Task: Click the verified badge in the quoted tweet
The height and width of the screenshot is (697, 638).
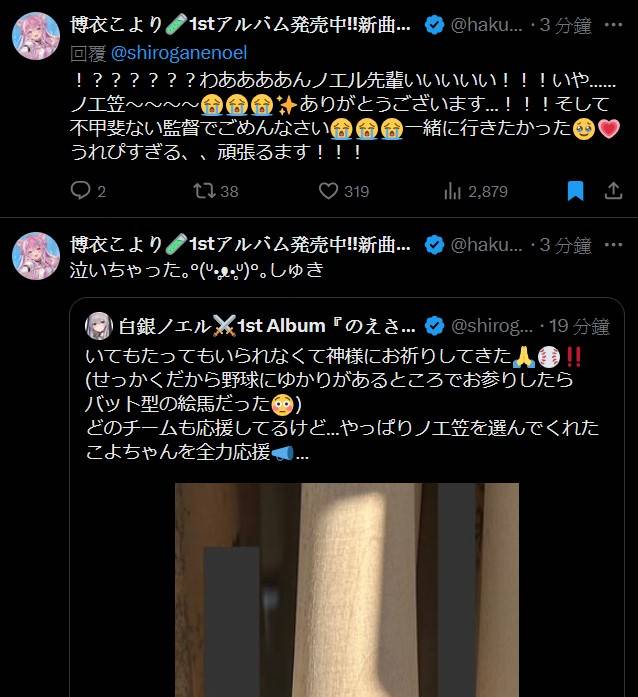Action: tap(434, 326)
